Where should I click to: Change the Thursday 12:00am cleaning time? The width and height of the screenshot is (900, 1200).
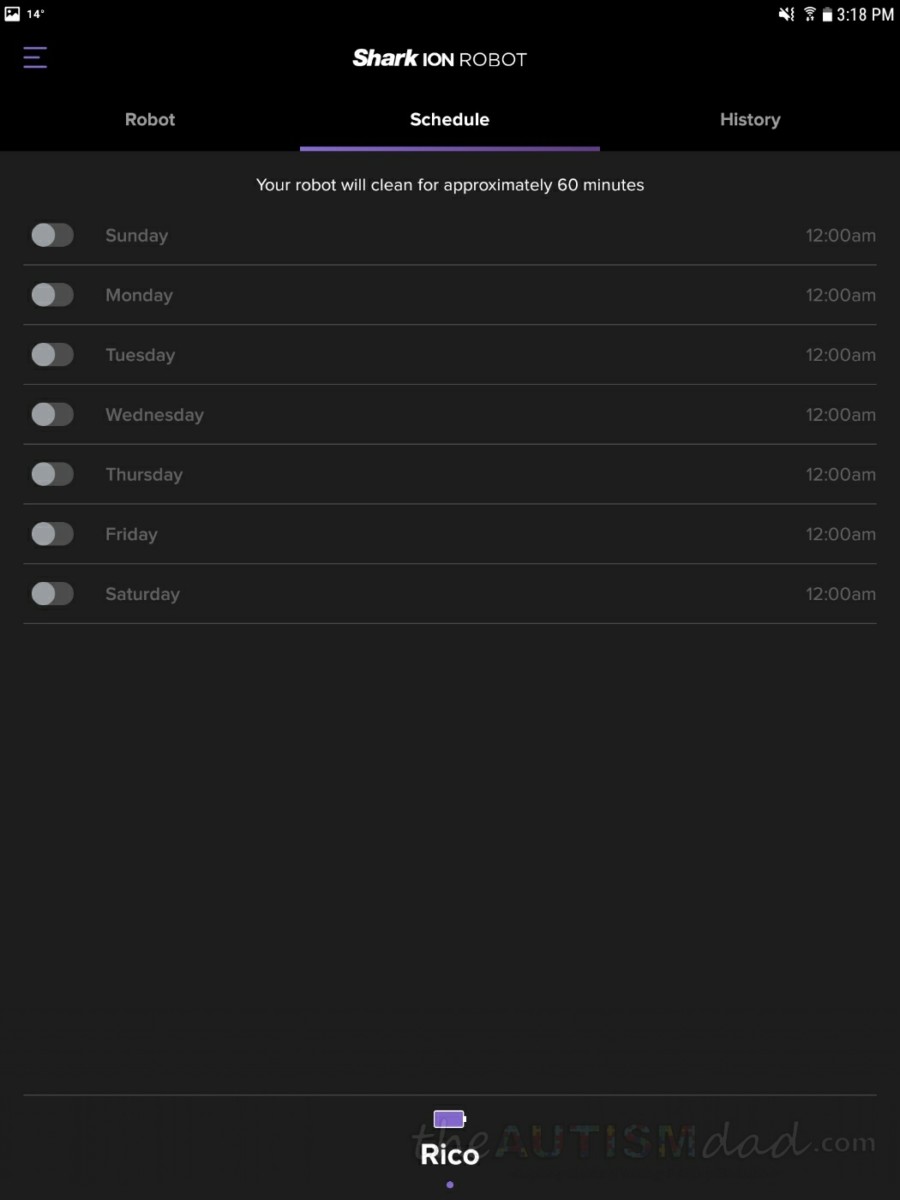[841, 474]
